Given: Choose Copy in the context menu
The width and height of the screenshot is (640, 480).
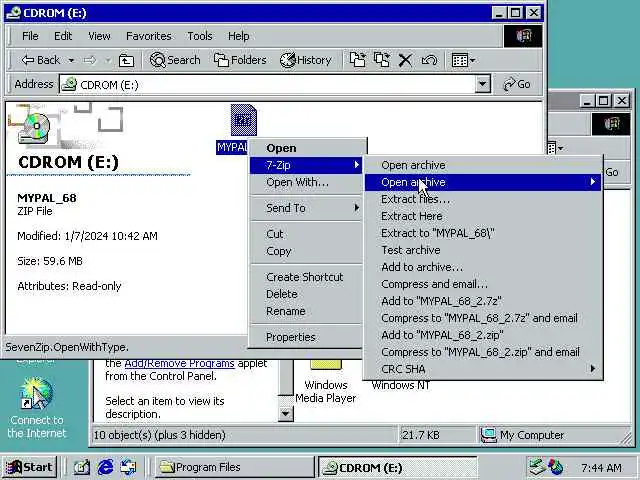Looking at the screenshot, I should 306,251.
